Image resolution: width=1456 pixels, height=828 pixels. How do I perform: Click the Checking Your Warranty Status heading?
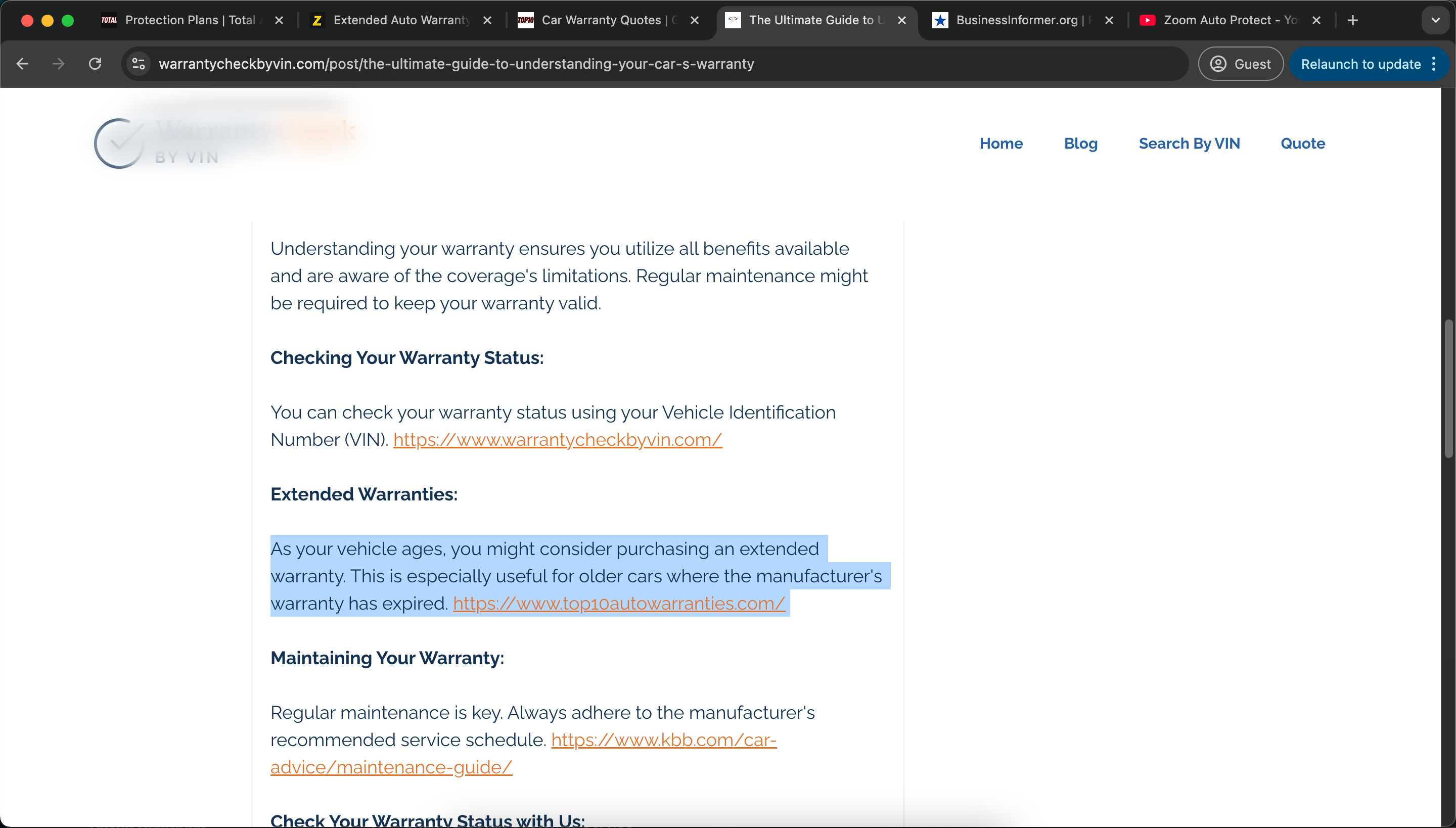click(407, 358)
